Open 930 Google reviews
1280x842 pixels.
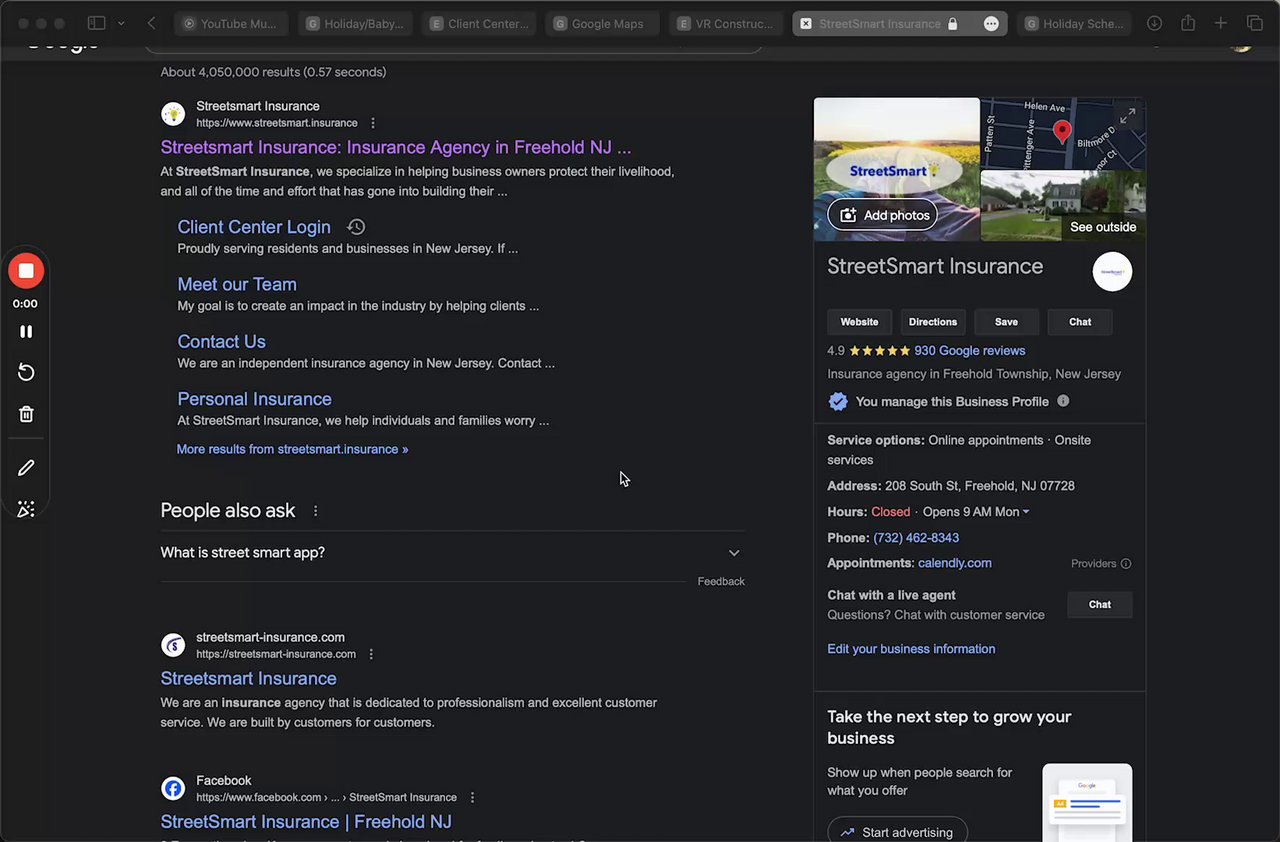pyautogui.click(x=969, y=351)
